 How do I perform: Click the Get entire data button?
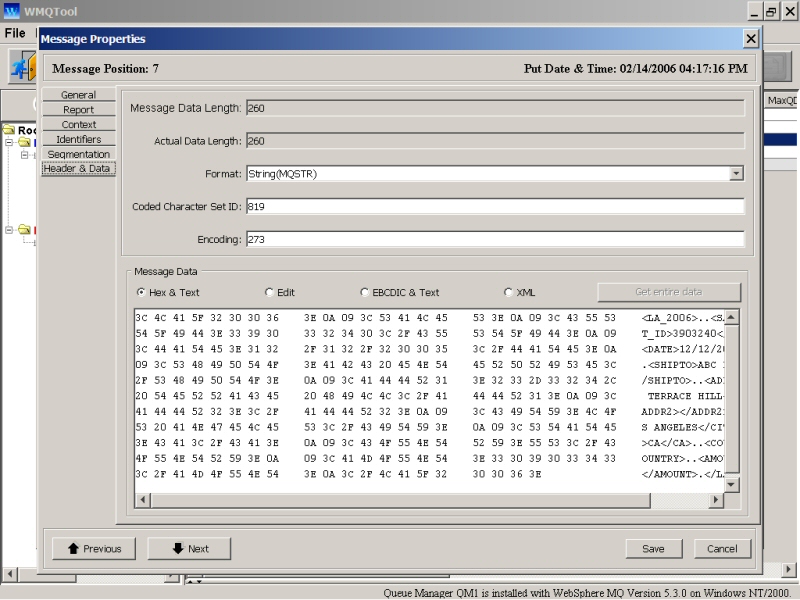click(x=669, y=292)
